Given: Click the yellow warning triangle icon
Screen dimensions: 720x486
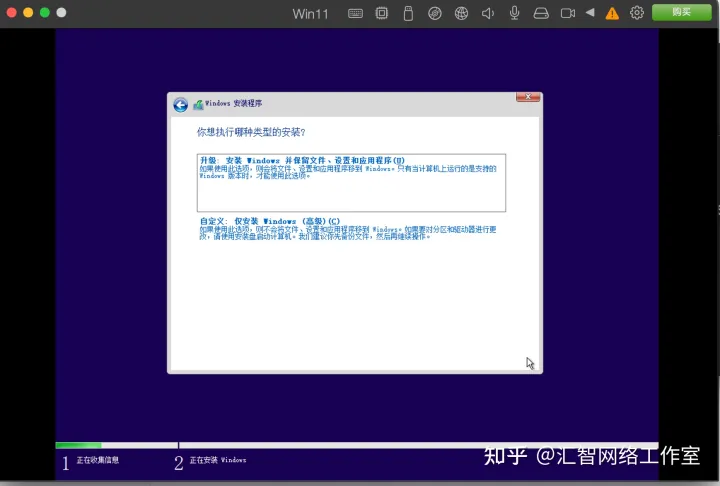Looking at the screenshot, I should pos(612,13).
